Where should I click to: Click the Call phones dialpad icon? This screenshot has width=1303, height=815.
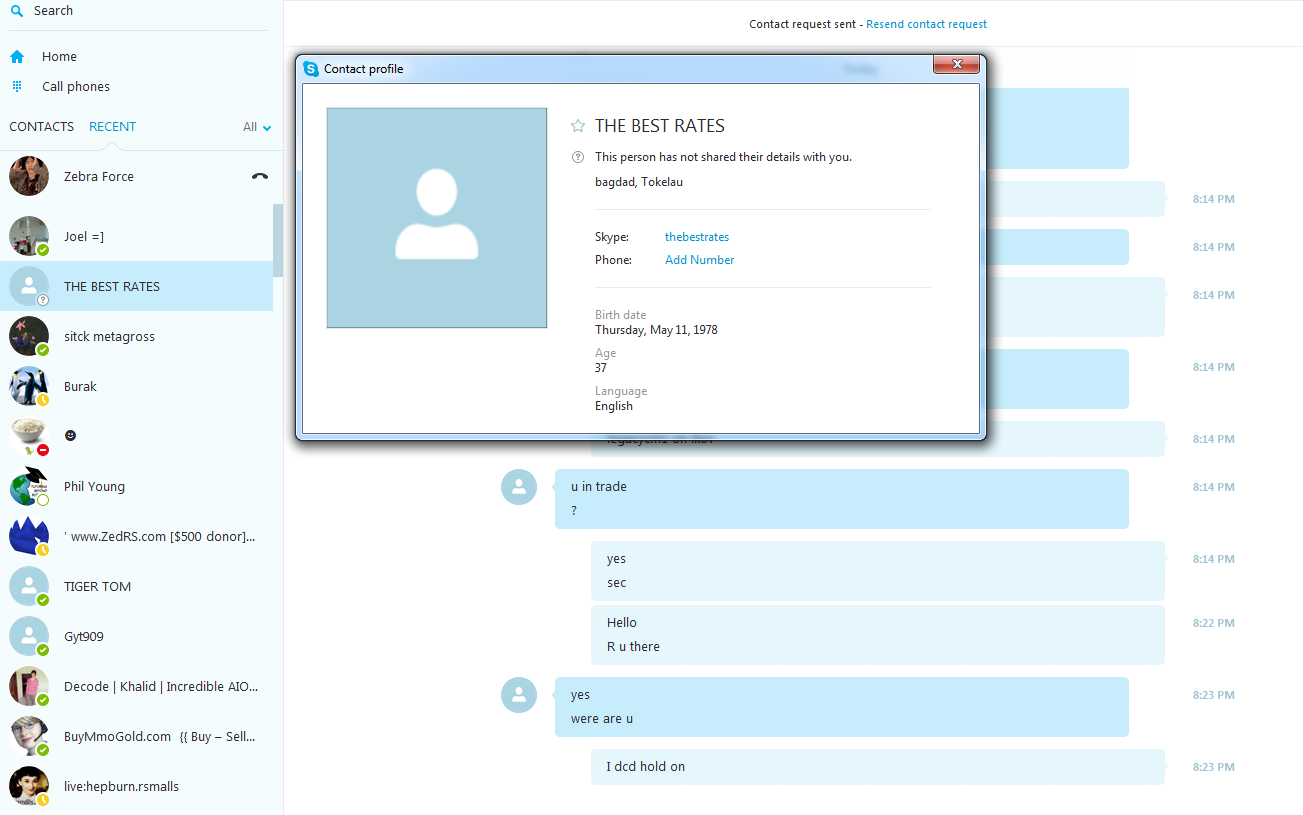click(x=17, y=87)
